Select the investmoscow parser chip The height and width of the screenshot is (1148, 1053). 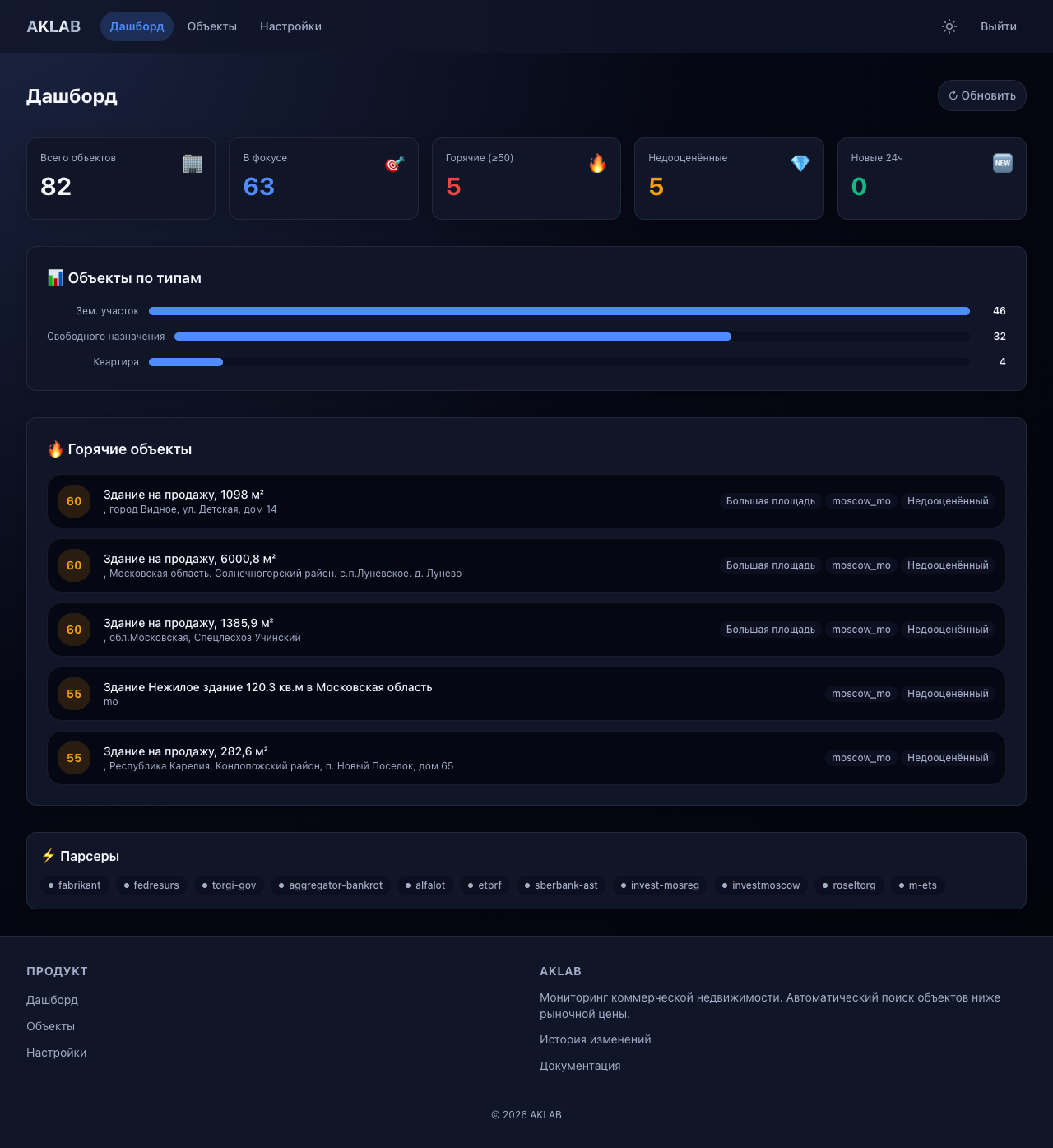(x=761, y=885)
